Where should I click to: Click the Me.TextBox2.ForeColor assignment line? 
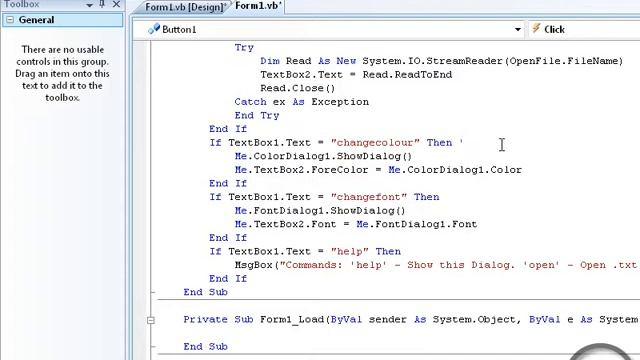point(378,170)
